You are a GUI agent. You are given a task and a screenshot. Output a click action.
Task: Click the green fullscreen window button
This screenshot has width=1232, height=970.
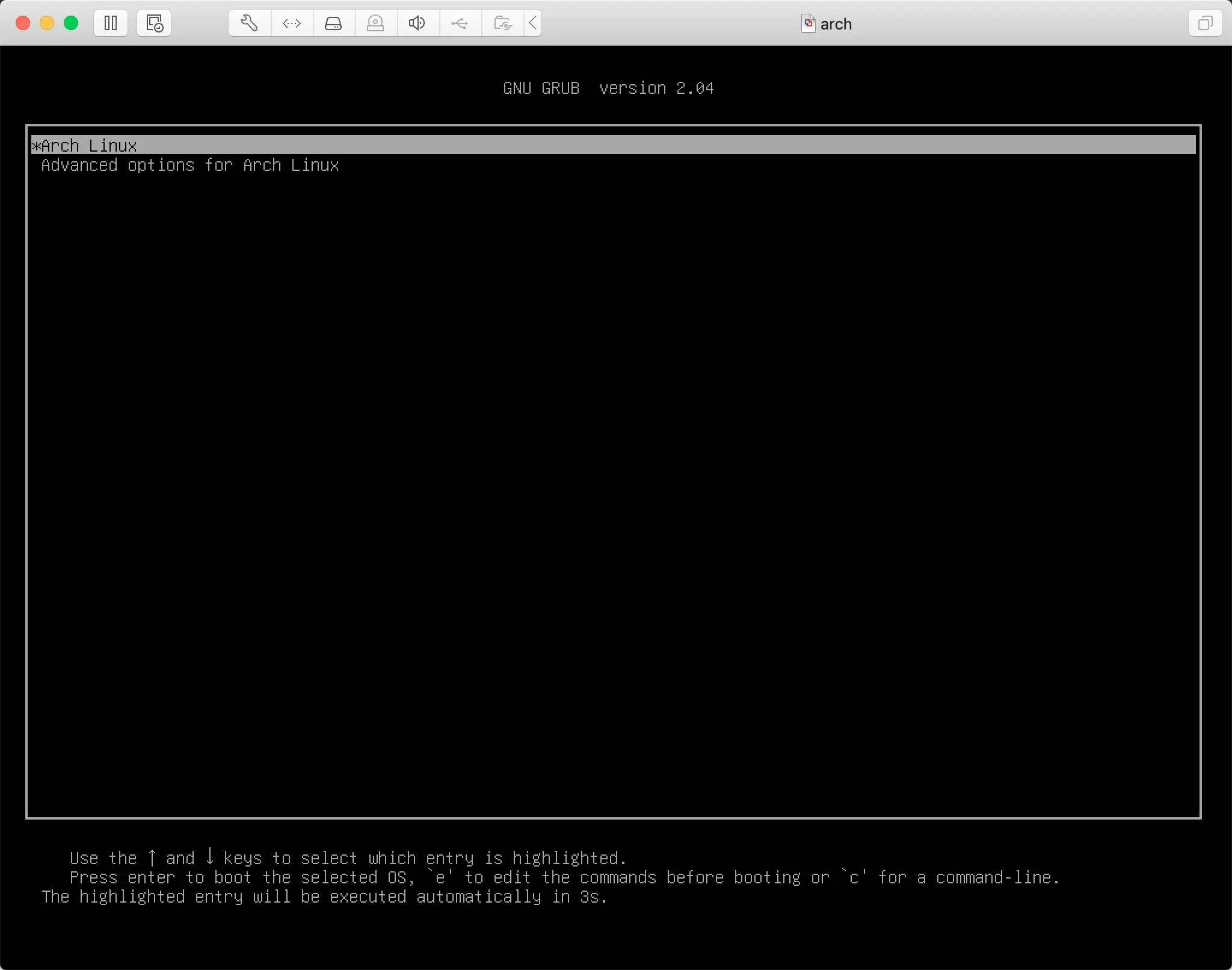(71, 23)
